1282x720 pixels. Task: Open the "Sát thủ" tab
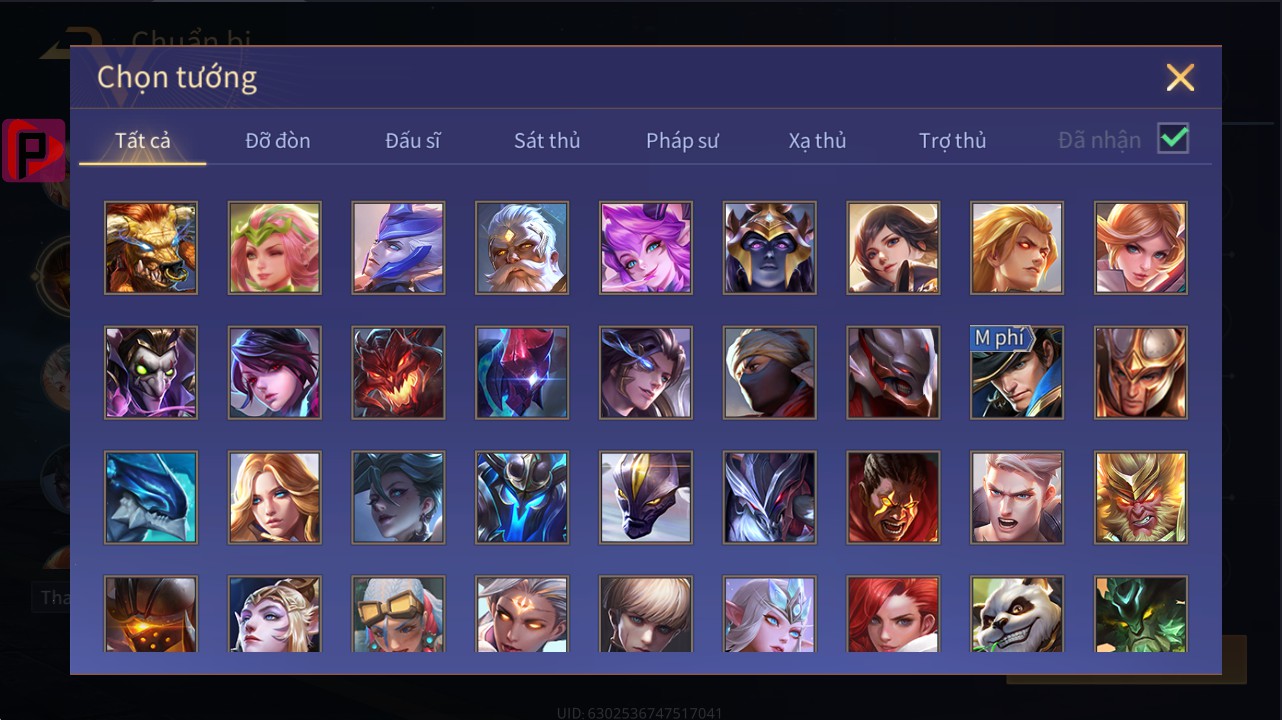tap(547, 141)
